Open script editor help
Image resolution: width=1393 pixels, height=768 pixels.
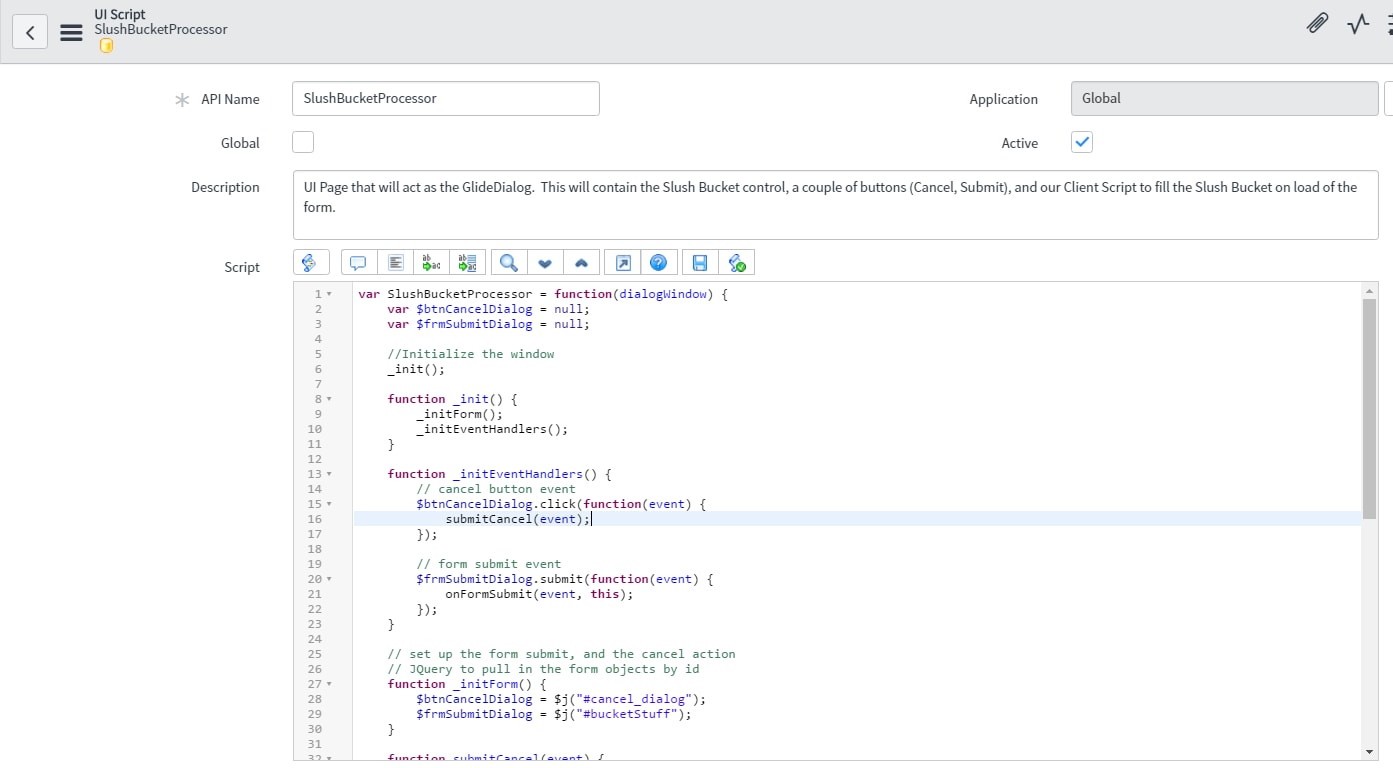click(659, 262)
